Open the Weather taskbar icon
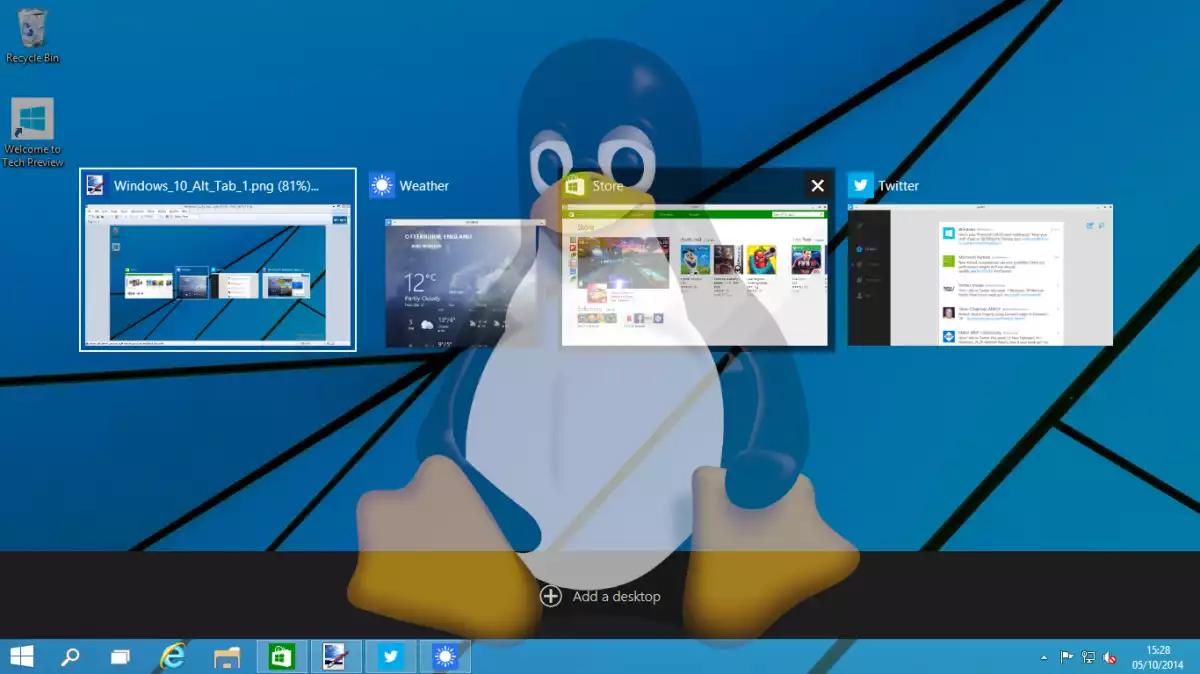 point(445,656)
